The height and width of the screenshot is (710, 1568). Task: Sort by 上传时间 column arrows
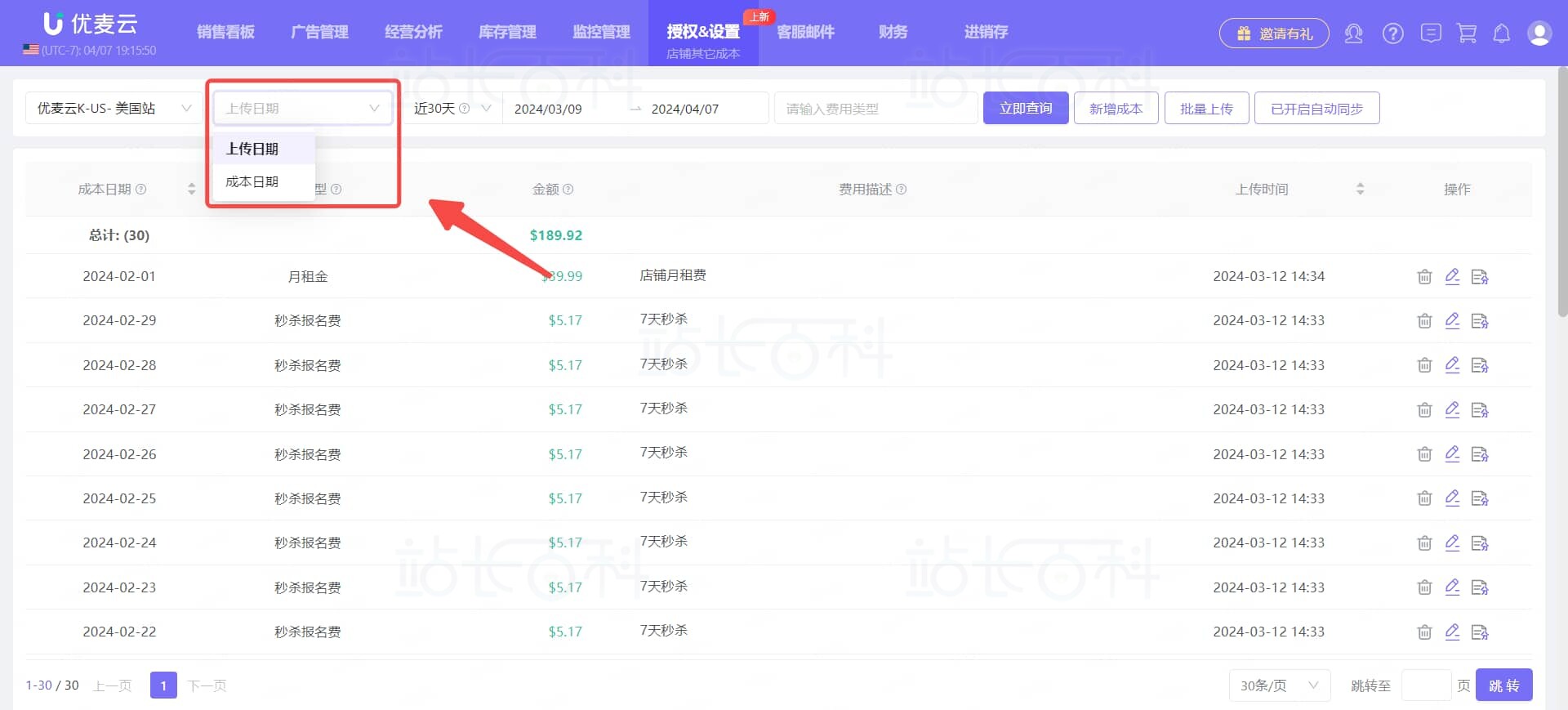coord(1360,189)
